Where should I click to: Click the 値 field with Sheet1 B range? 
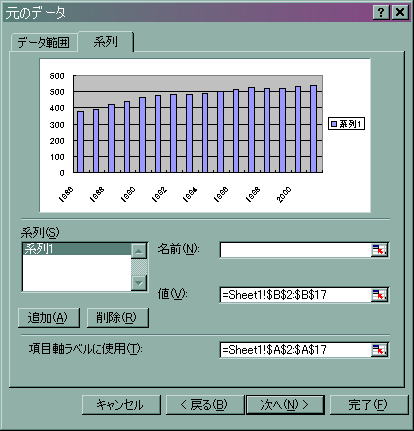click(296, 295)
